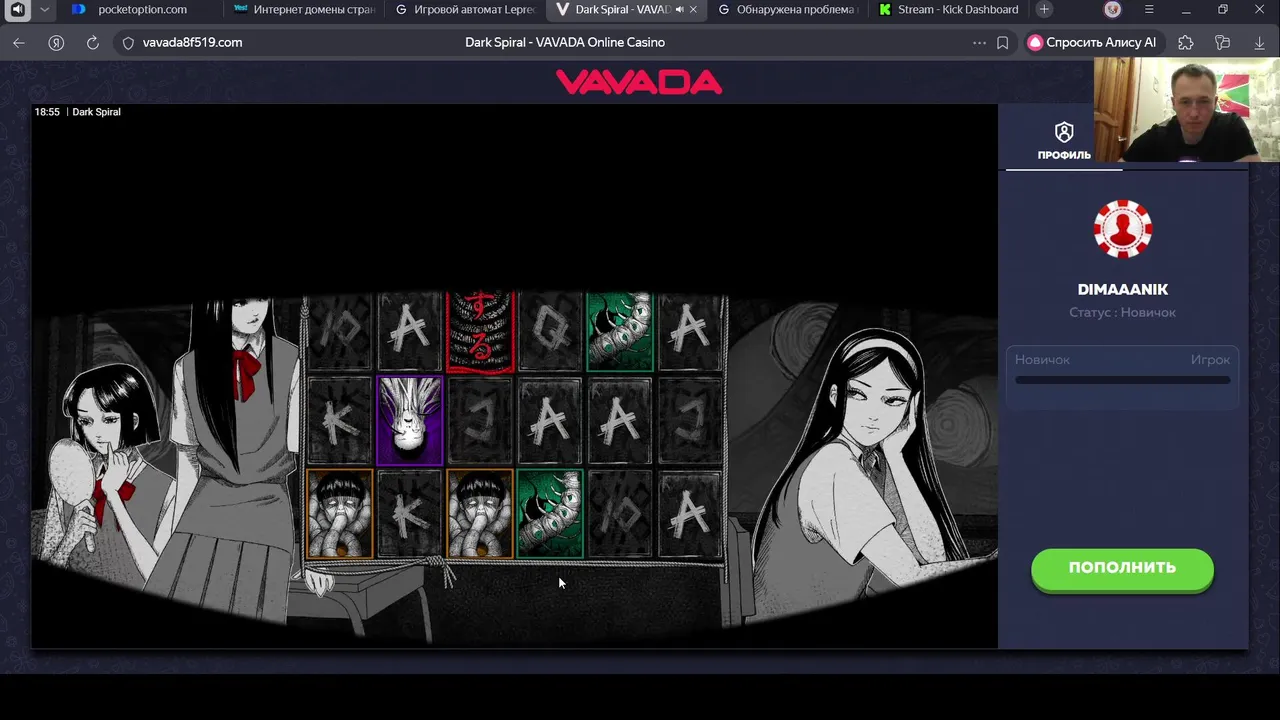Viewport: 1280px width, 720px height.
Task: Click the webcam overlay of the streamer
Action: click(1186, 109)
